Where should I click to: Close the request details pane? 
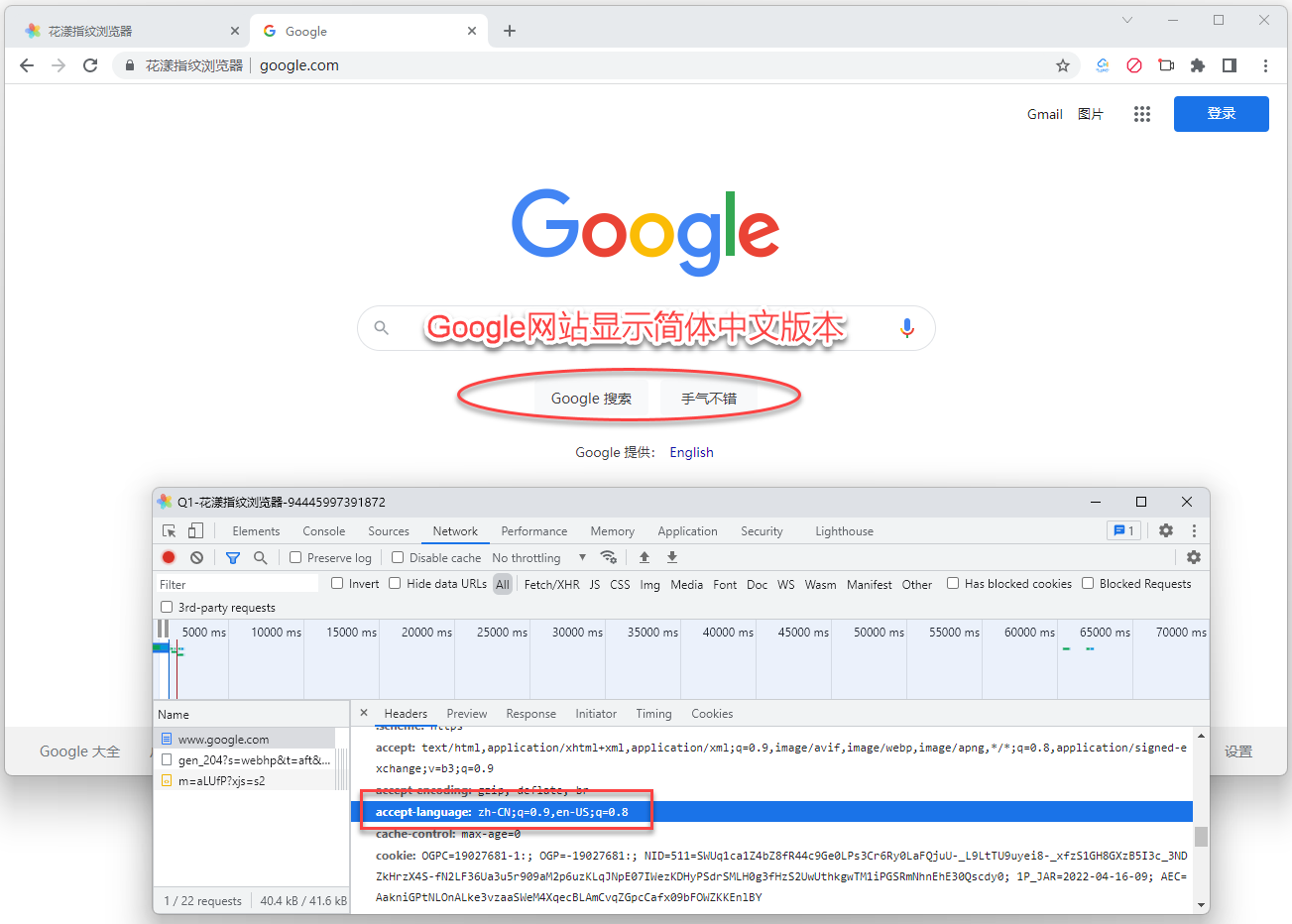[364, 713]
